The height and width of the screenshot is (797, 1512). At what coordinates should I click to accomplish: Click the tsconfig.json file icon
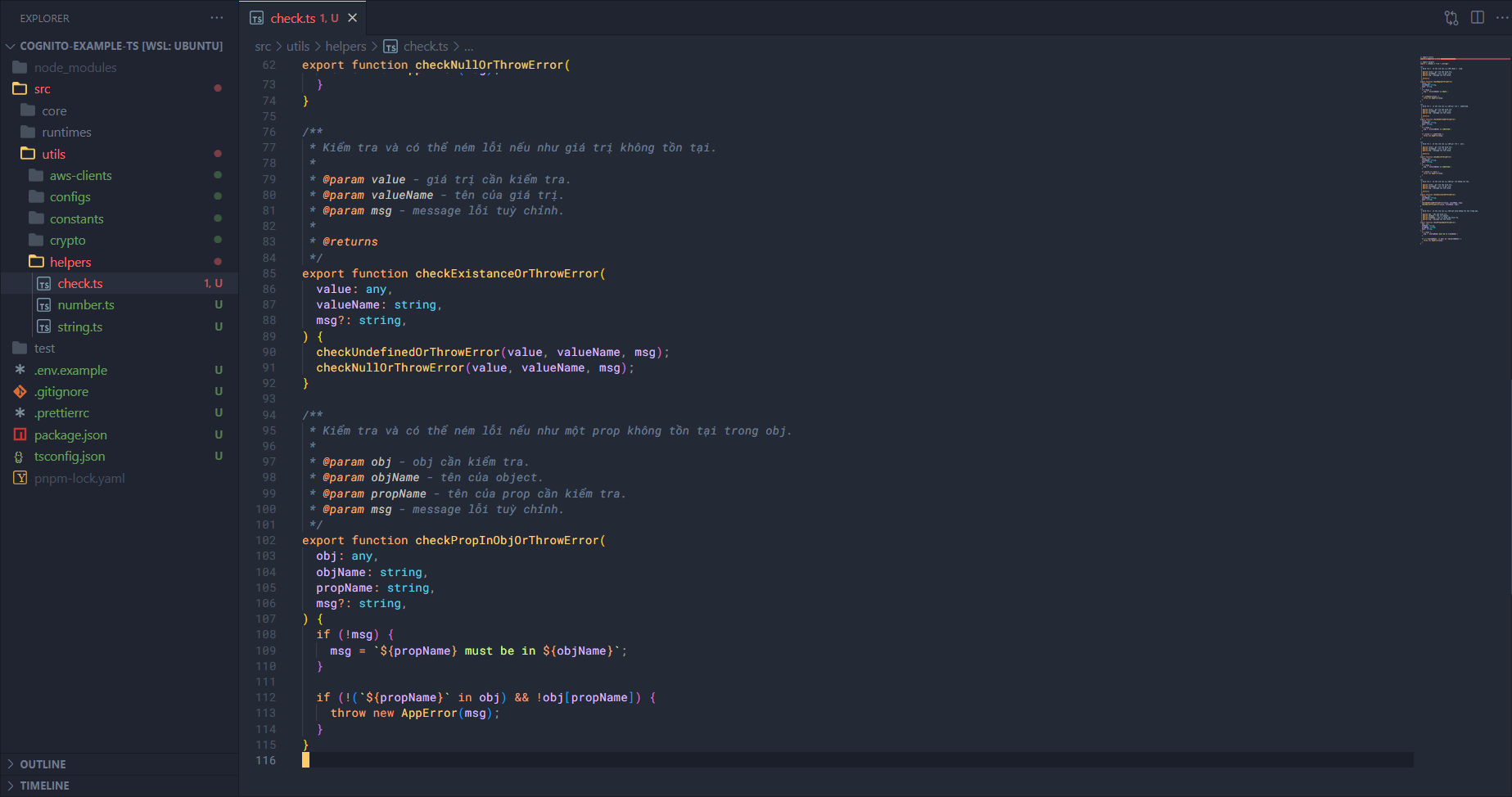(x=20, y=457)
